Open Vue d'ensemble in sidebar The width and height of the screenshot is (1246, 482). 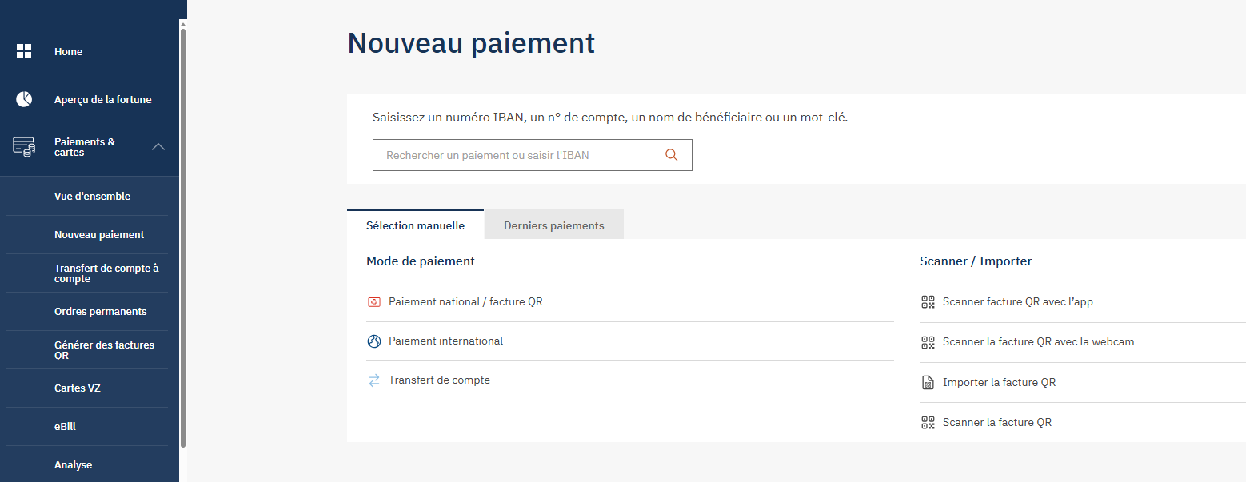coord(92,196)
